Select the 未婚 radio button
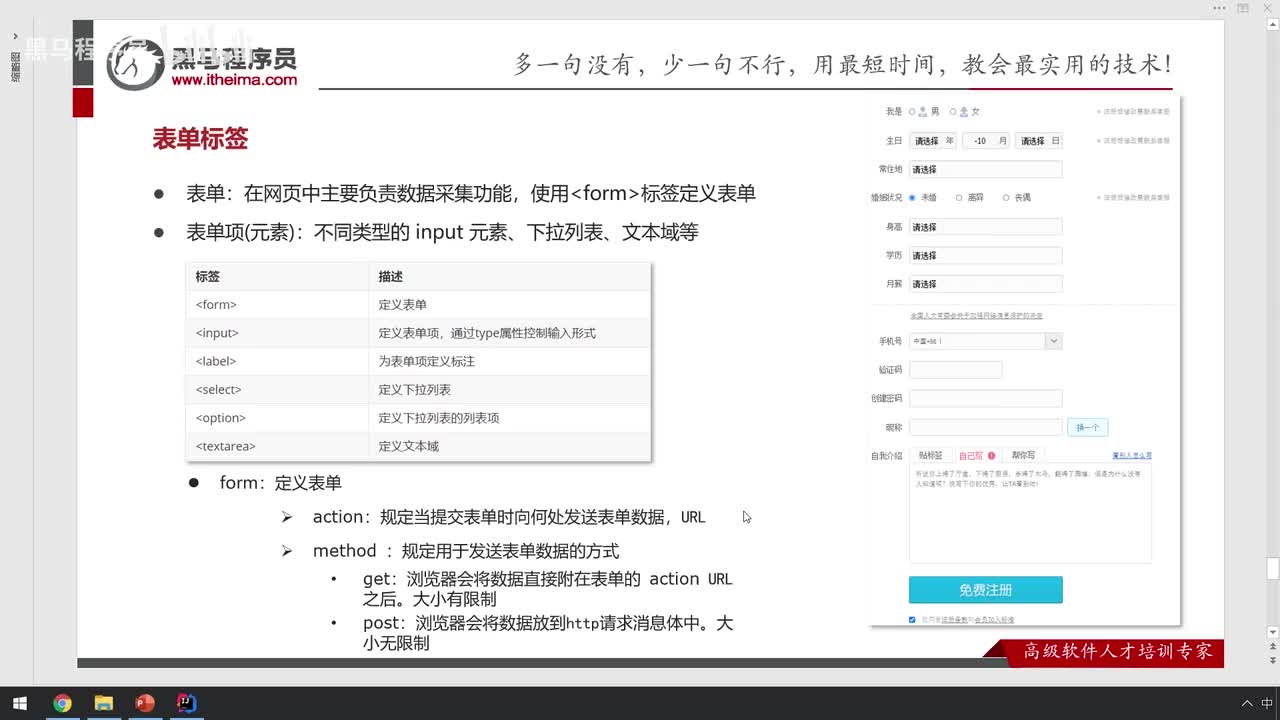 coord(912,198)
